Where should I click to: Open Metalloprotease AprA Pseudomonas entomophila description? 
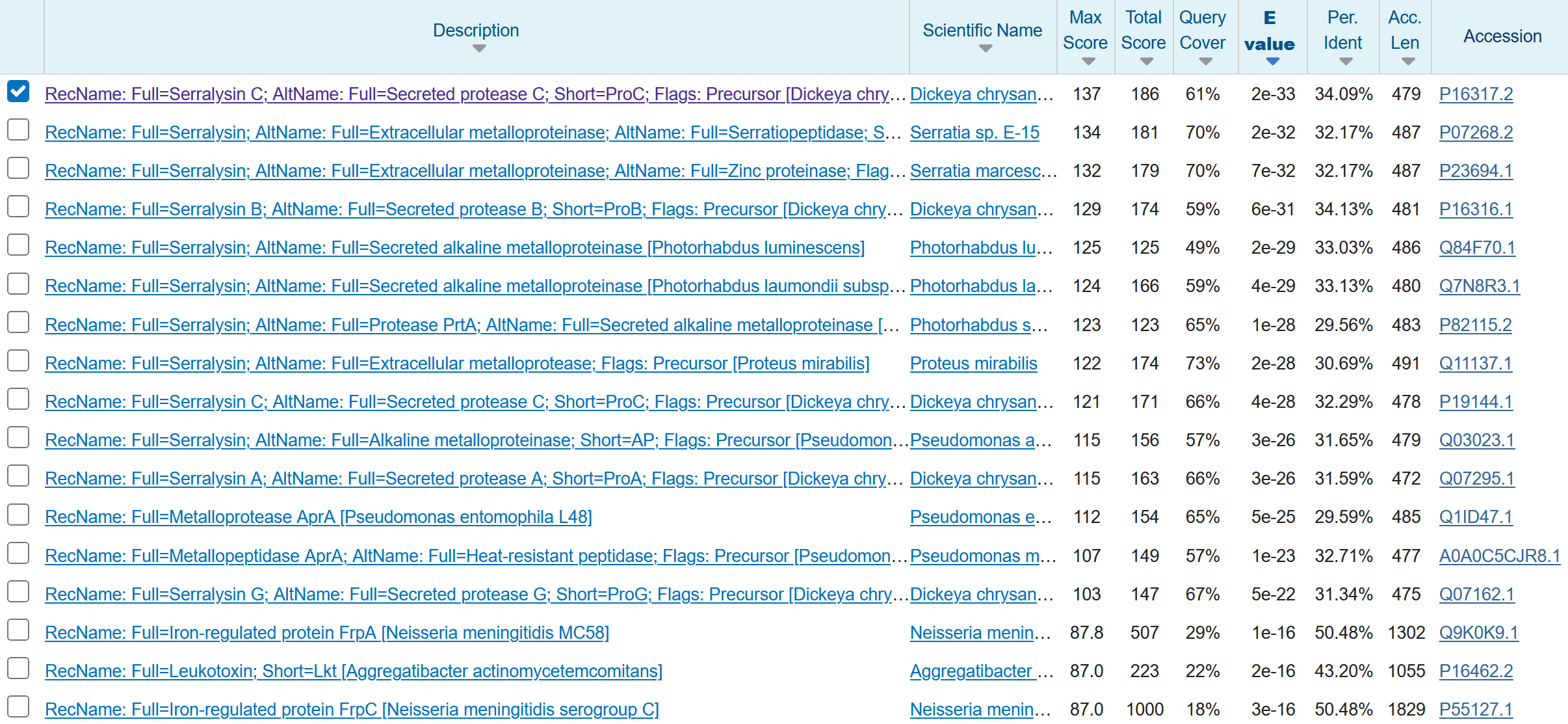pos(319,517)
